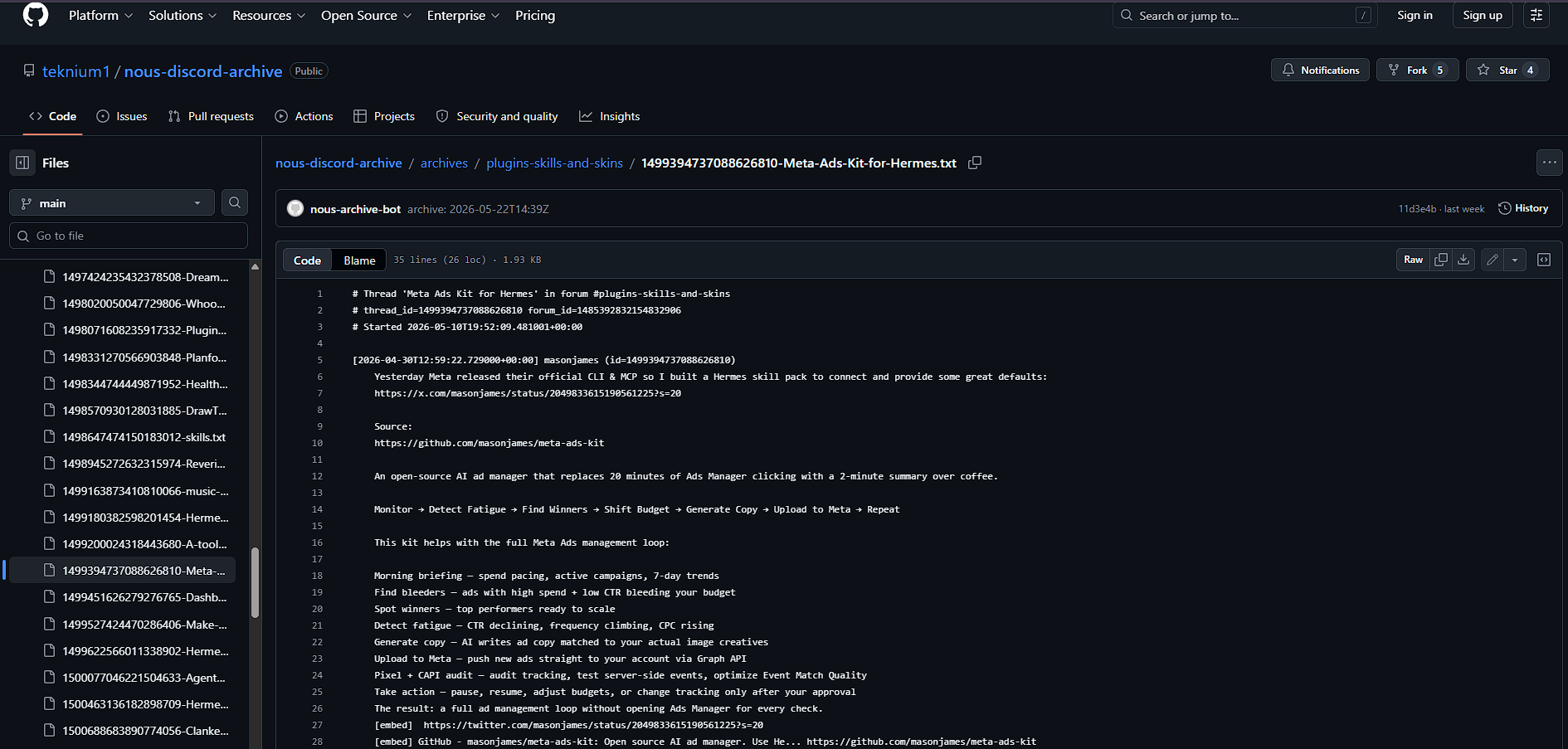The height and width of the screenshot is (749, 1568).
Task: Switch to the Blame view toggle
Action: tap(359, 260)
